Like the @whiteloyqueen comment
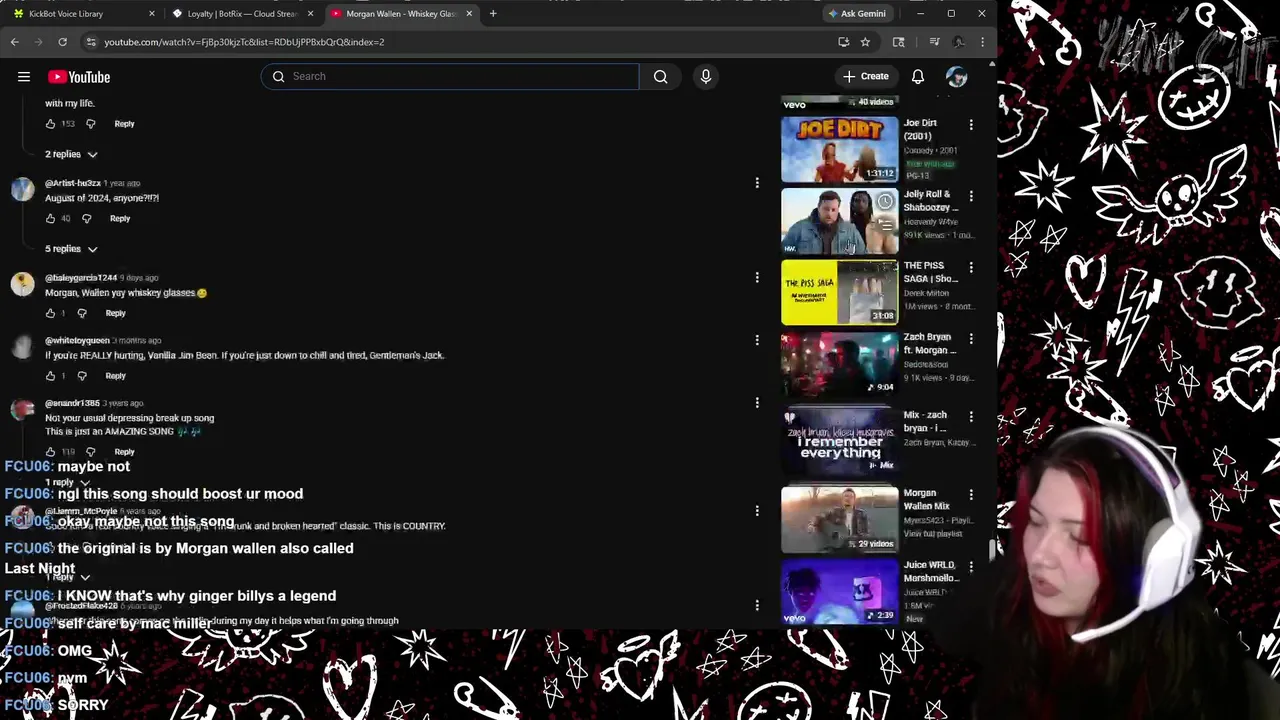This screenshot has width=1280, height=720. [x=50, y=376]
